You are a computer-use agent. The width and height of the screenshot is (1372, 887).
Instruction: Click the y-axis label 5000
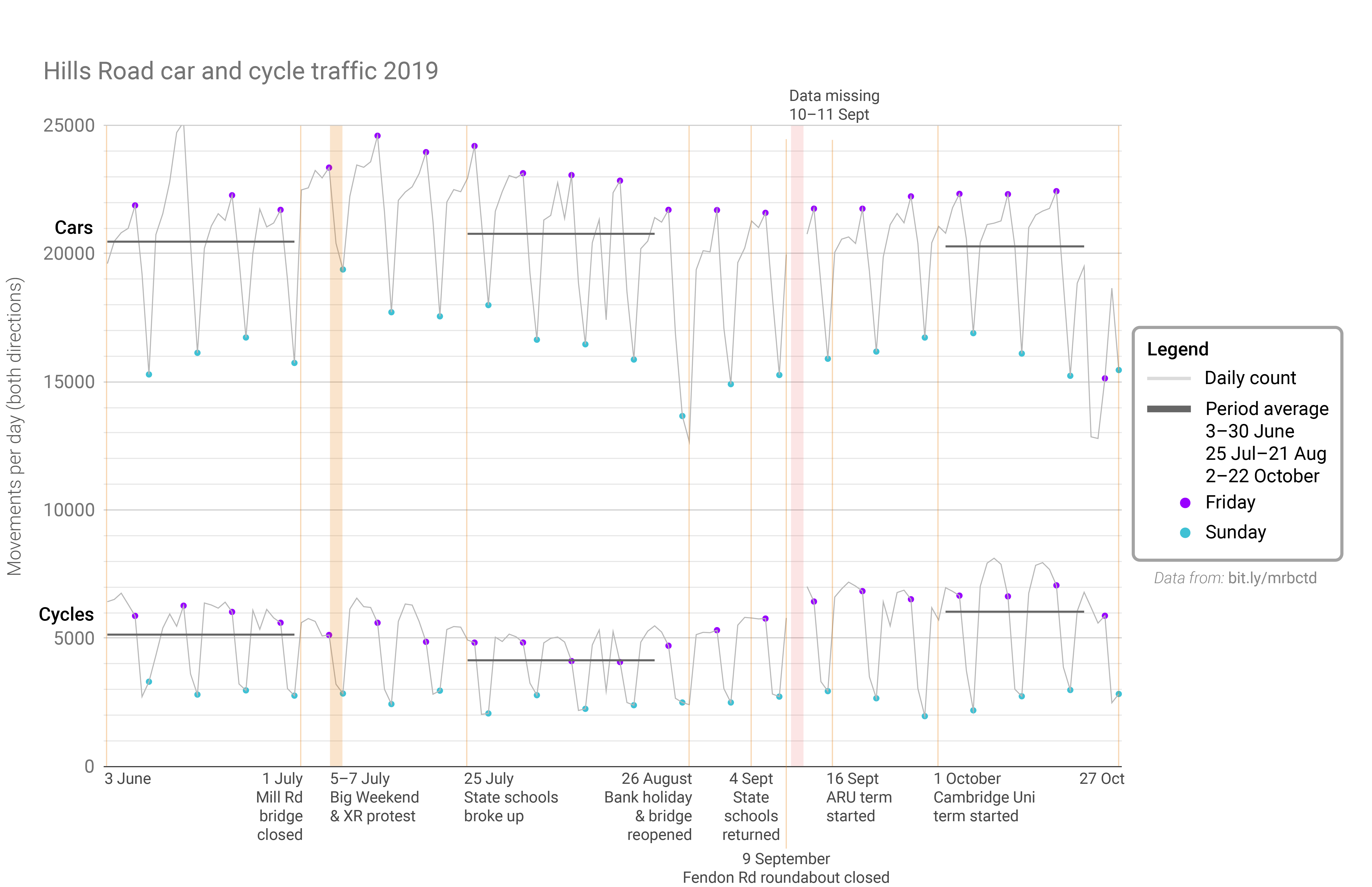click(74, 638)
